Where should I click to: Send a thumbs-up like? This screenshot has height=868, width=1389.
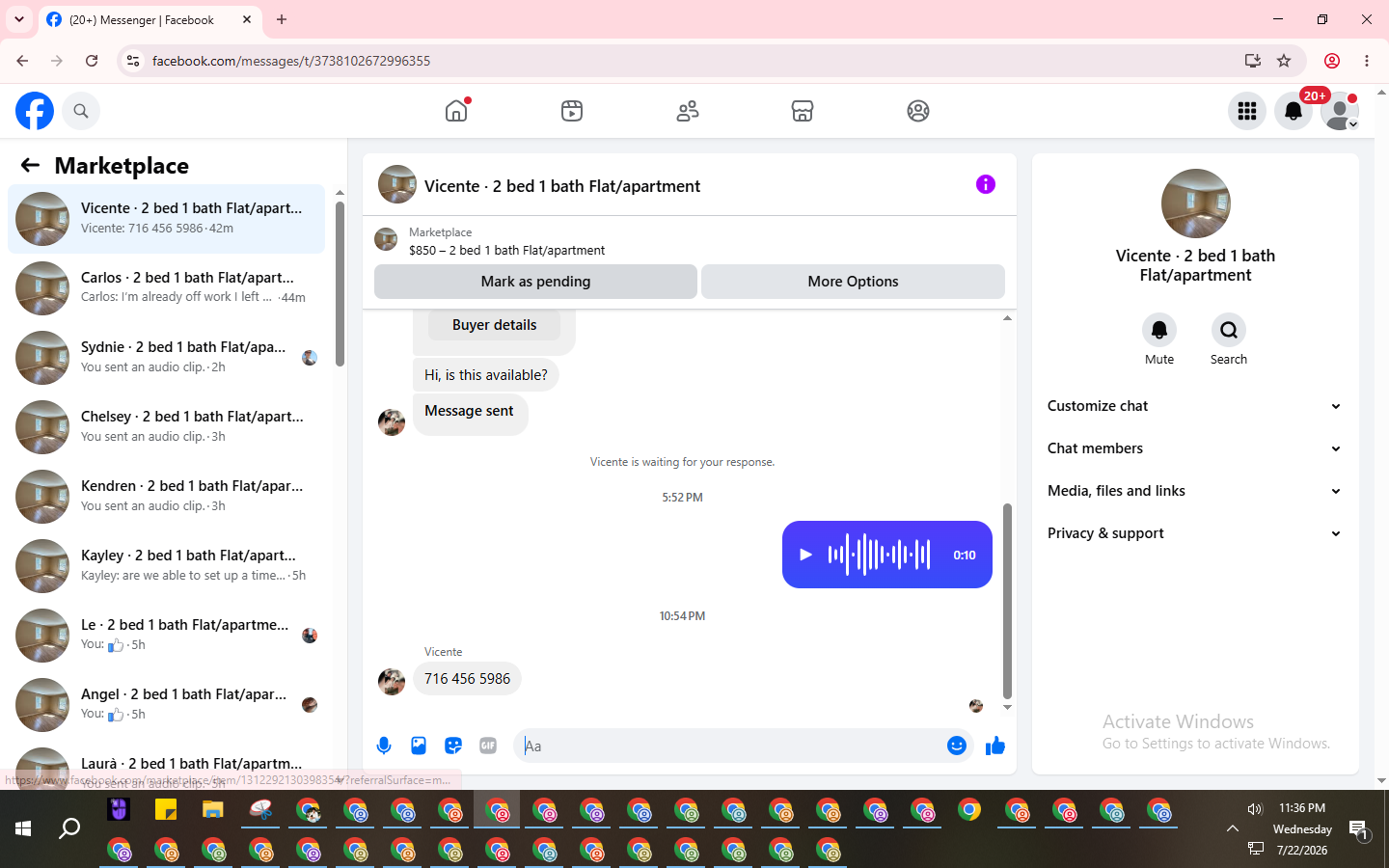click(x=995, y=746)
